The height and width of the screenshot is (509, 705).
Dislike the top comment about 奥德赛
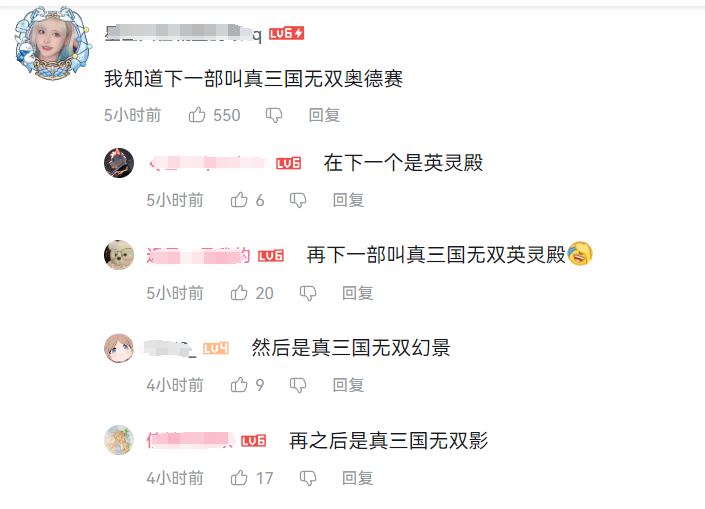274,116
